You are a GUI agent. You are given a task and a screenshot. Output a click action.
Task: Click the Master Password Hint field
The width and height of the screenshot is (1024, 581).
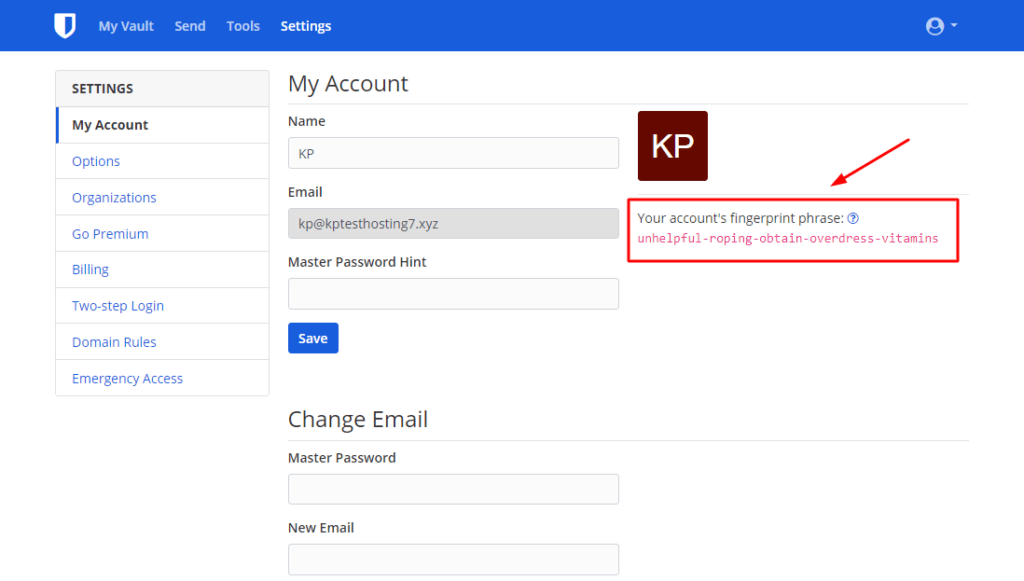453,293
